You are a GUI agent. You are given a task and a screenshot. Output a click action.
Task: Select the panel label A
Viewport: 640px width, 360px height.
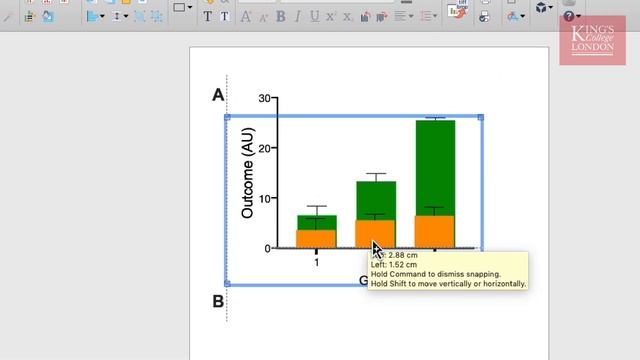218,95
